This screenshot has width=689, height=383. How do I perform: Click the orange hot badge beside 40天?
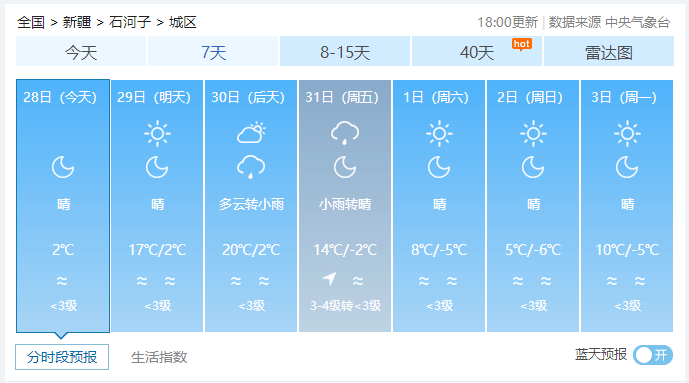(522, 44)
